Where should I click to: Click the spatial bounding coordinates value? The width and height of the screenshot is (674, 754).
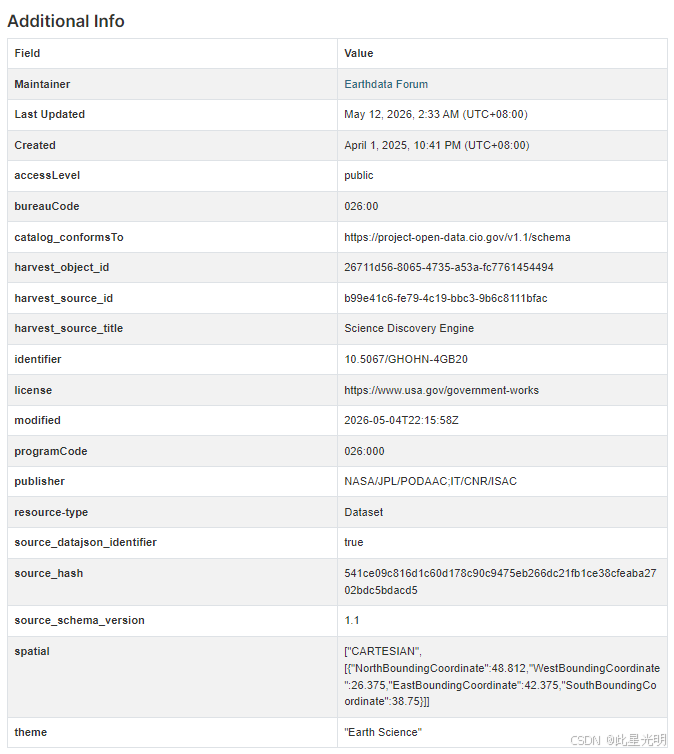[x=502, y=676]
